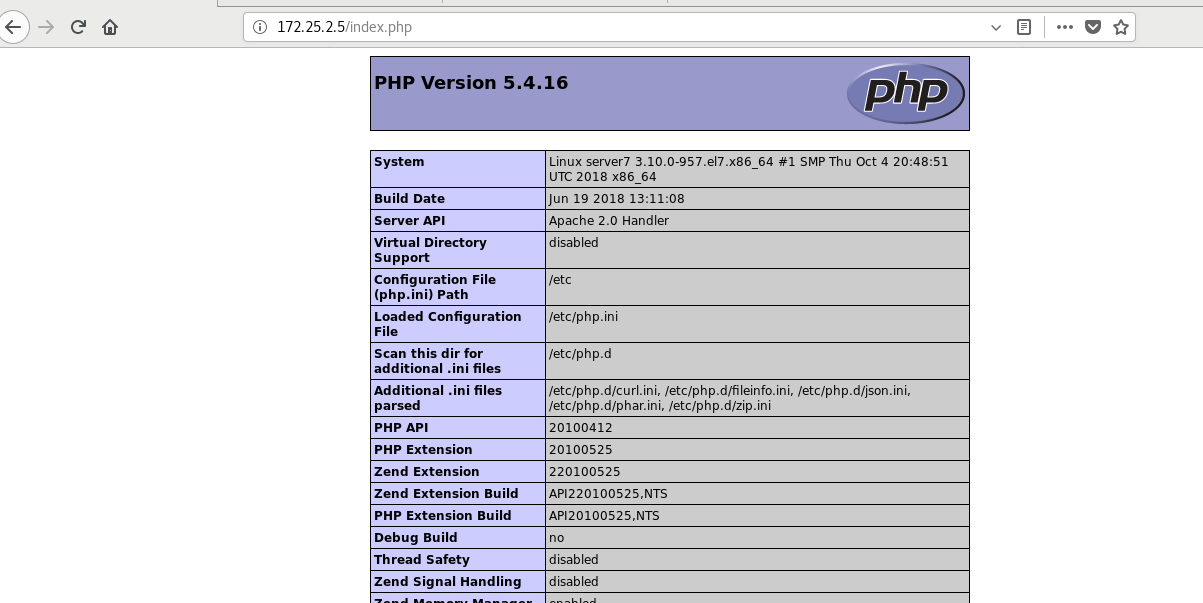Screen dimensions: 1203x603
Task: Click the '/etc' path value
Action: coord(560,280)
